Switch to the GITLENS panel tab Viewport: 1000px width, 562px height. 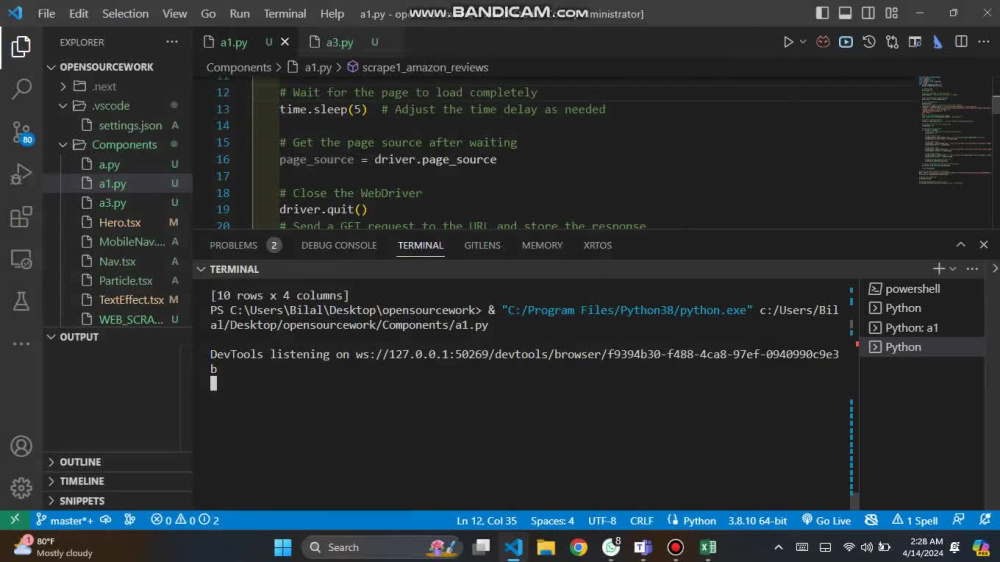click(482, 246)
